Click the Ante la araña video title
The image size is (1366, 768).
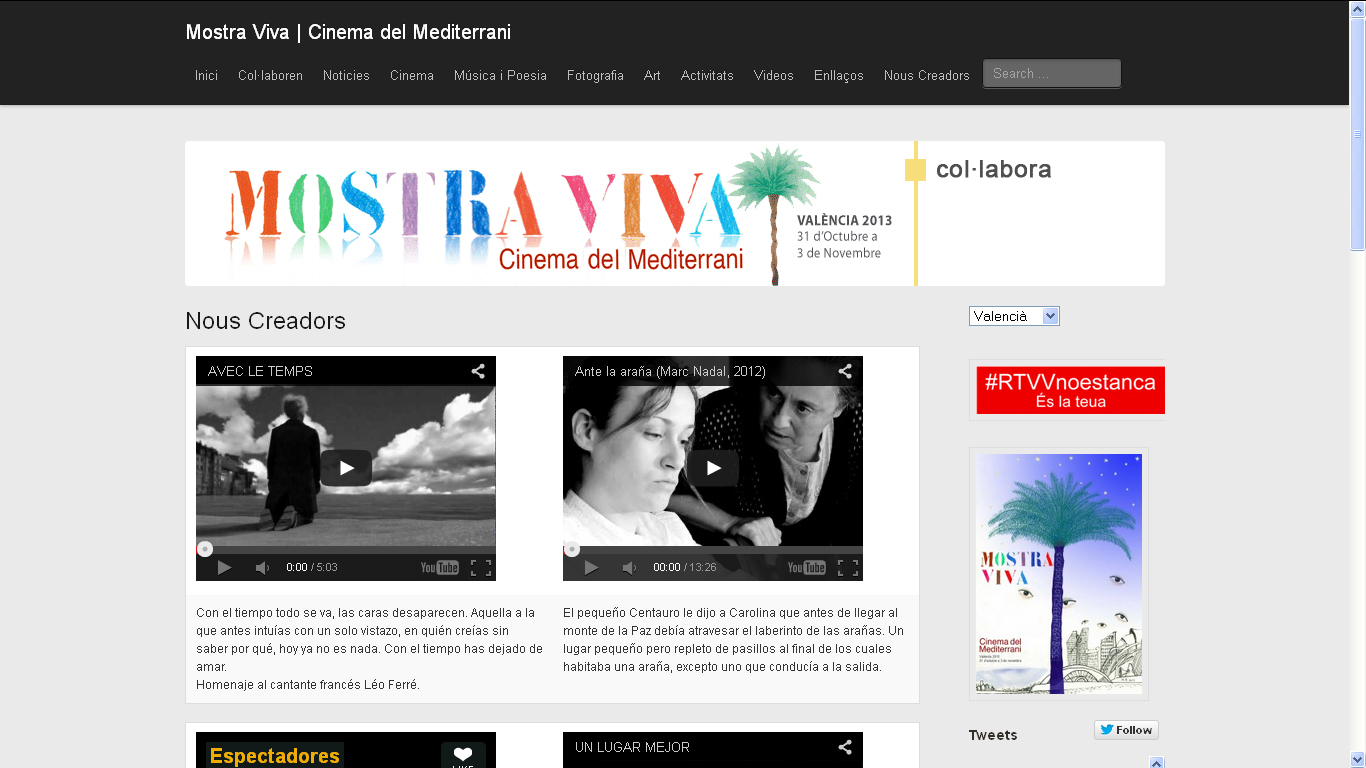670,371
